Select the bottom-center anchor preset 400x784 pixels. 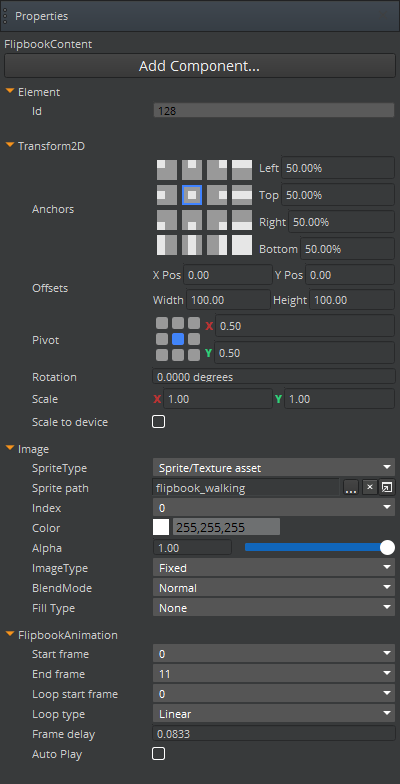(192, 220)
